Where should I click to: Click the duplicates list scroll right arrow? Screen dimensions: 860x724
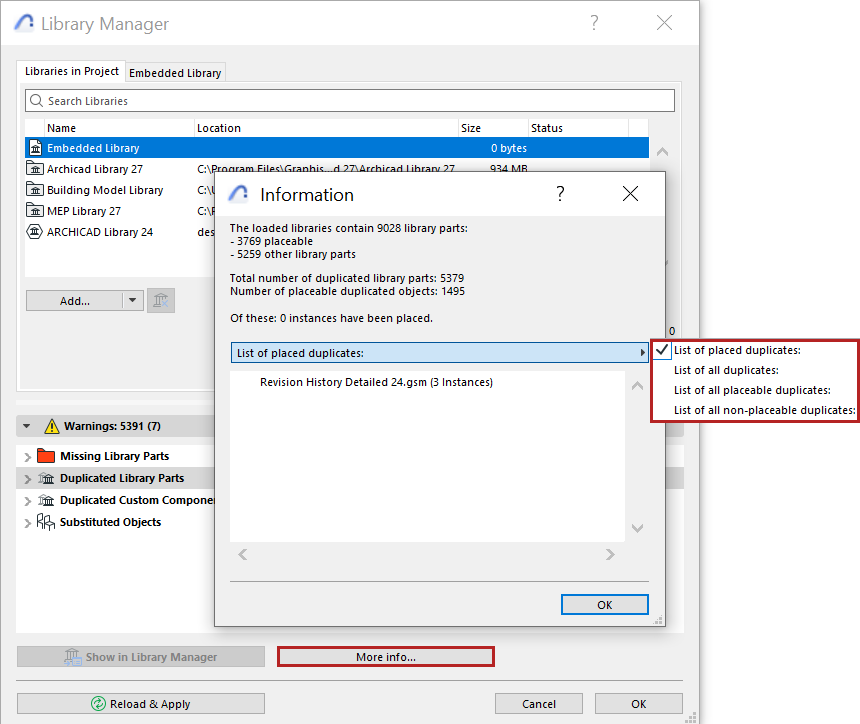[x=610, y=555]
